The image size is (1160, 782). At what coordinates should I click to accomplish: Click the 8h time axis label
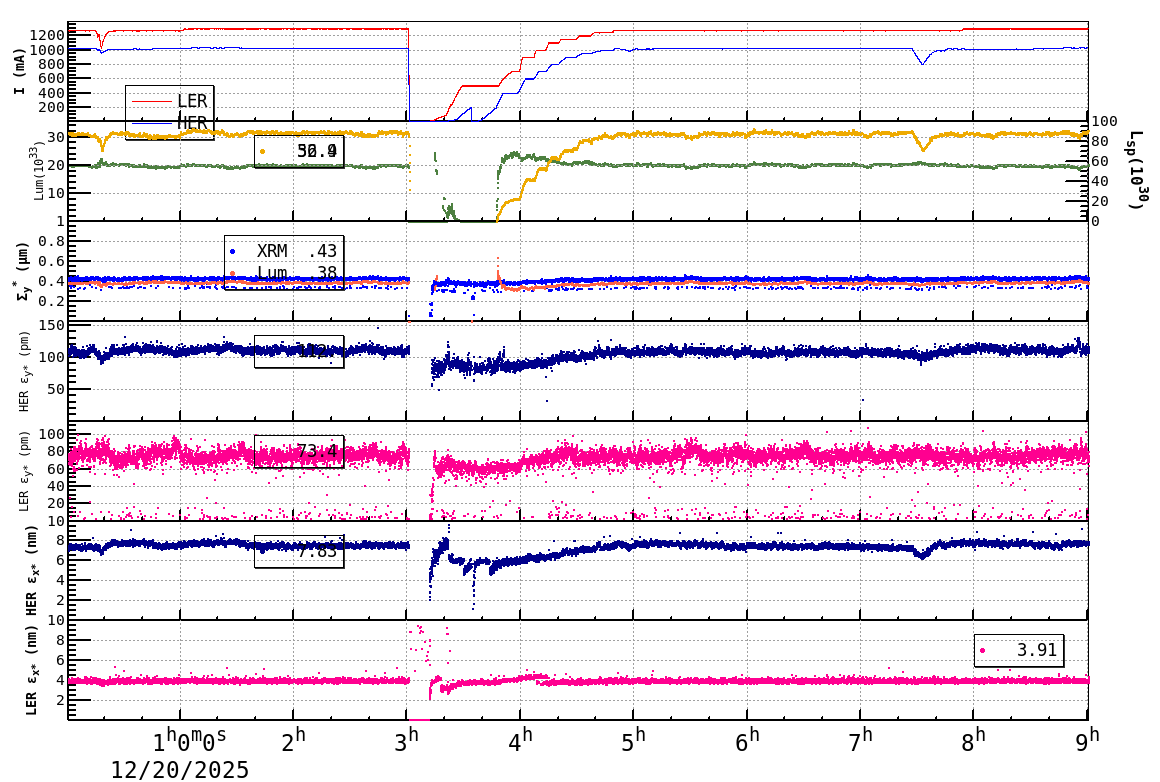(974, 741)
